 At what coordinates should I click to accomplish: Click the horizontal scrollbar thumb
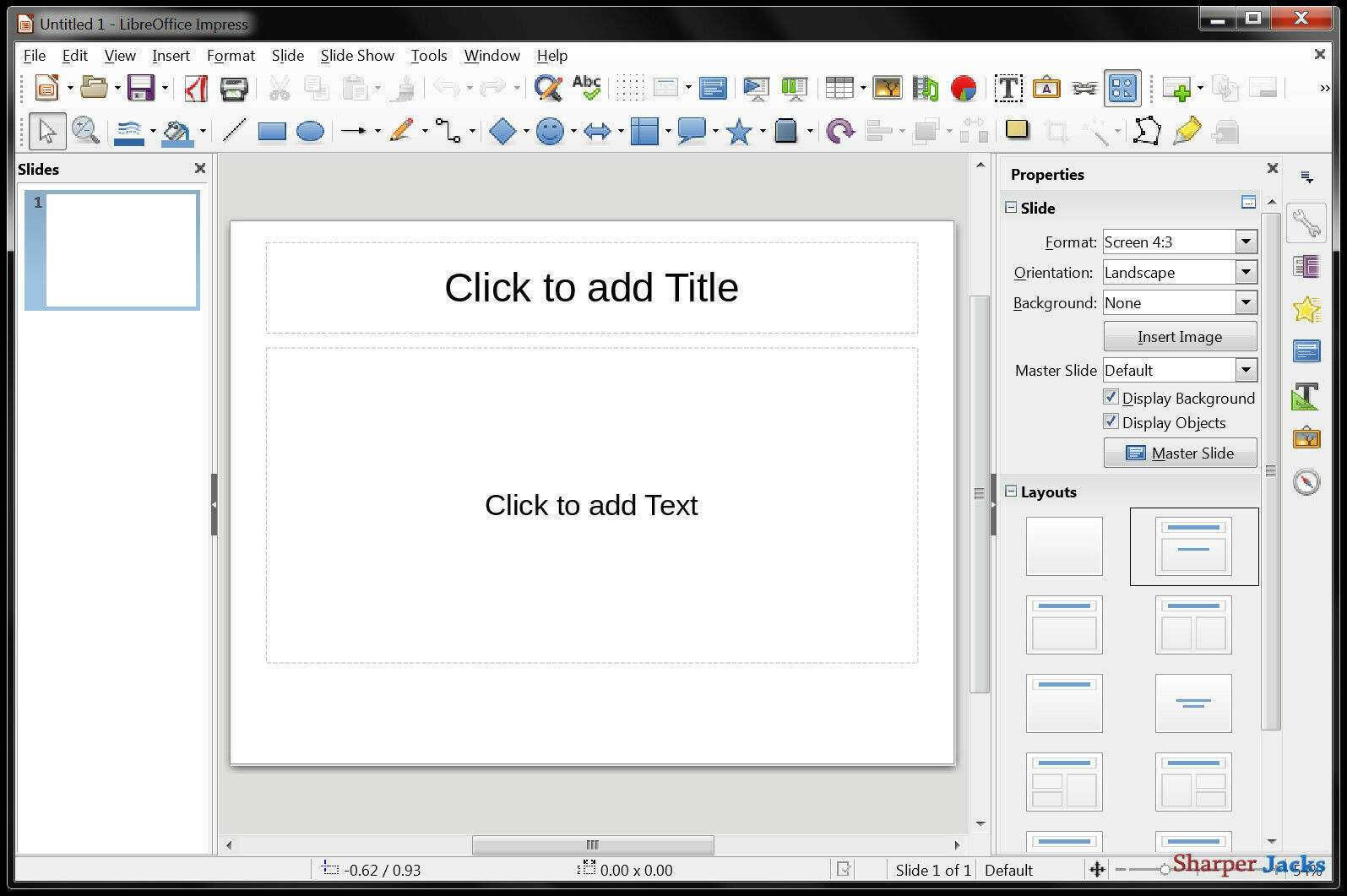[593, 844]
